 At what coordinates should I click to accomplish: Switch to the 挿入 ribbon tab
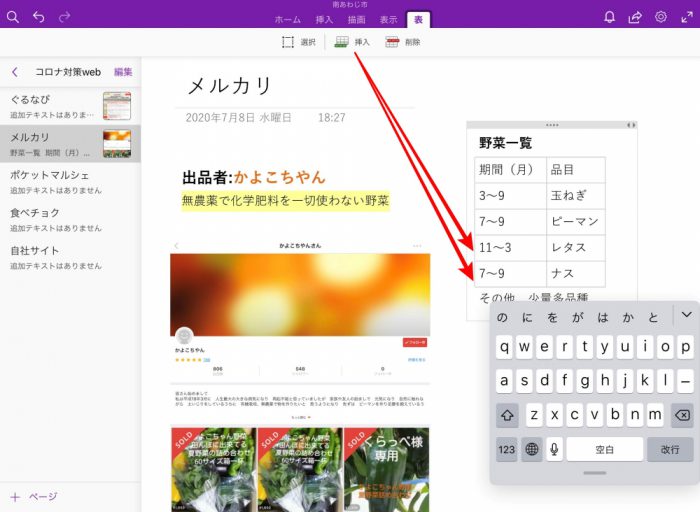point(324,20)
